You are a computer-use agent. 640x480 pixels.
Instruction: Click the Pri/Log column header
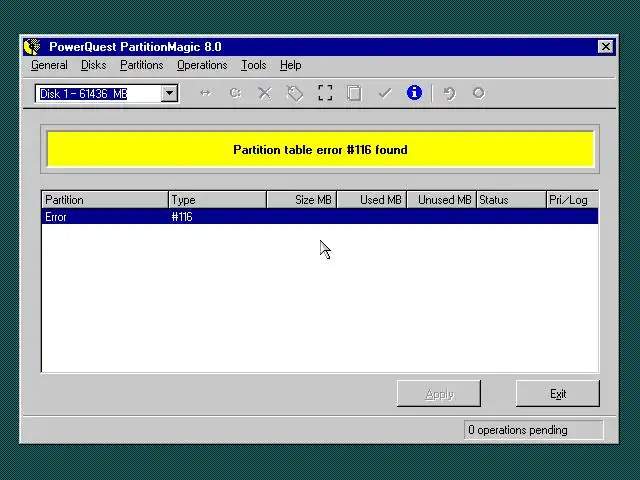[x=573, y=200]
